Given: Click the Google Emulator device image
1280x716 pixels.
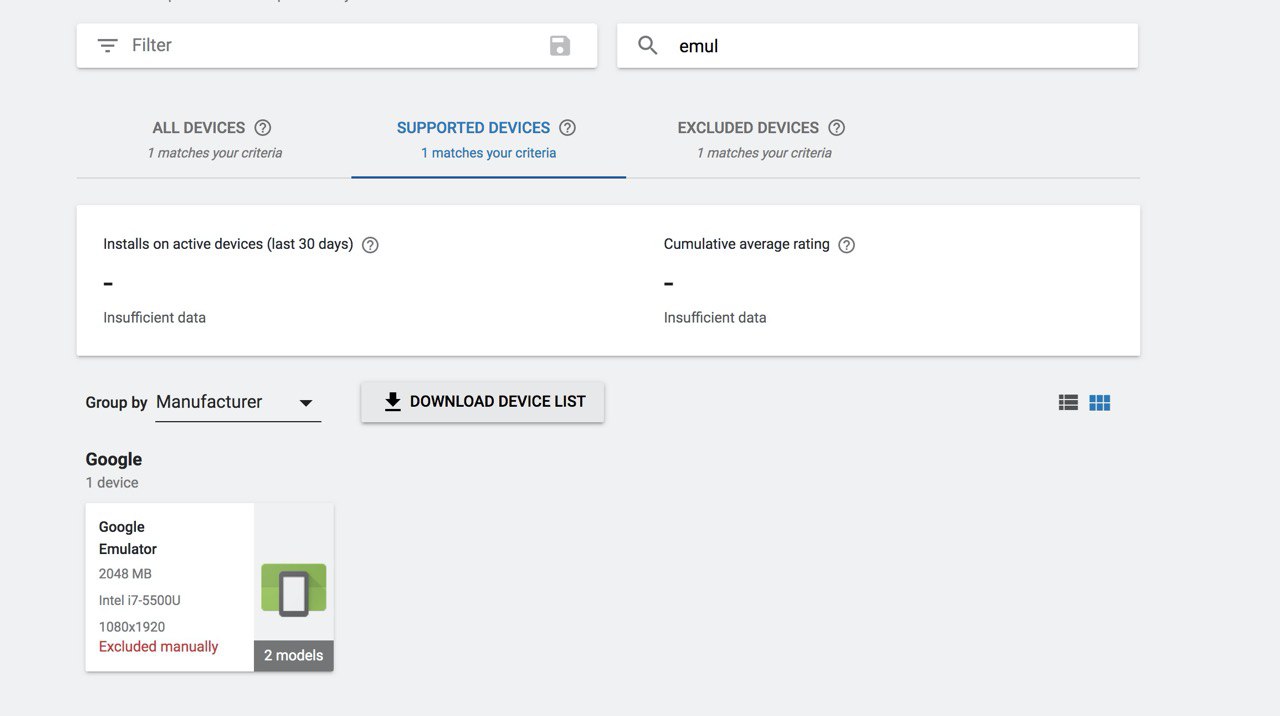Looking at the screenshot, I should tap(294, 589).
